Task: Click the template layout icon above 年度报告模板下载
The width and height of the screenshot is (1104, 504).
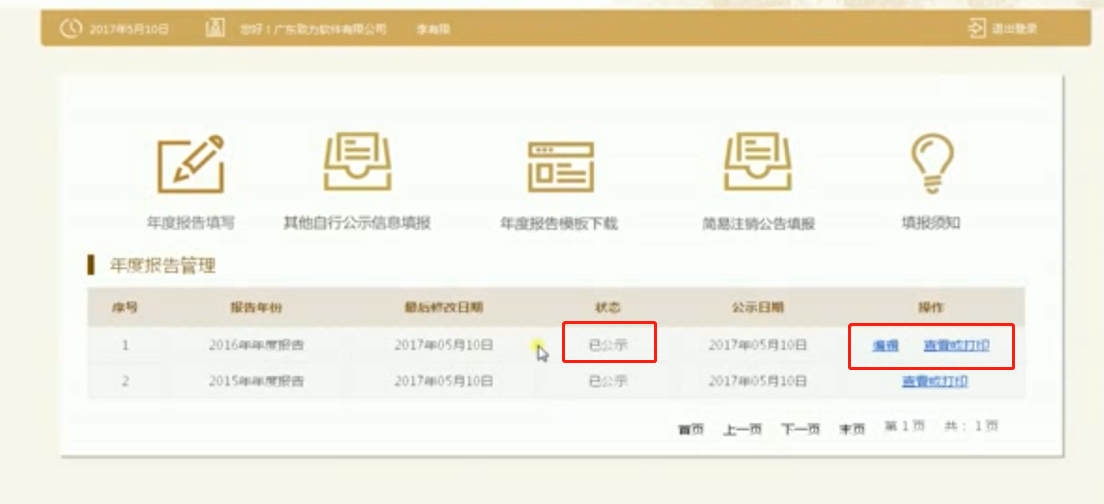Action: 560,165
